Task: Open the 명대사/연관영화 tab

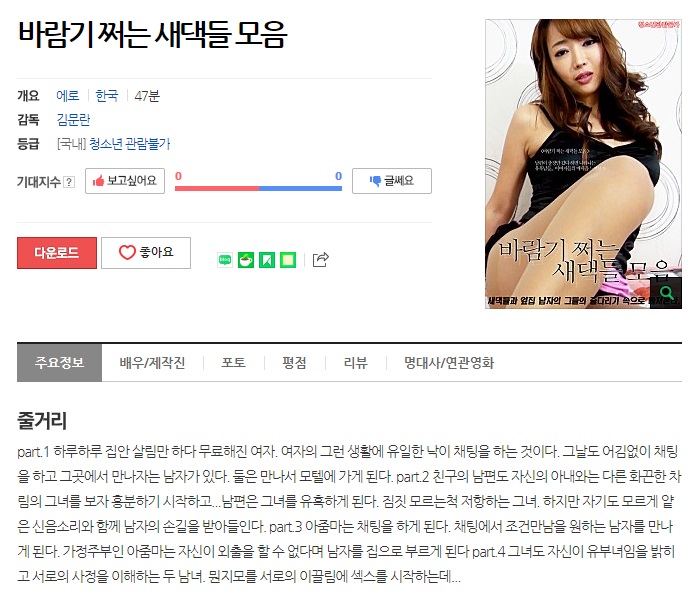Action: 449,363
